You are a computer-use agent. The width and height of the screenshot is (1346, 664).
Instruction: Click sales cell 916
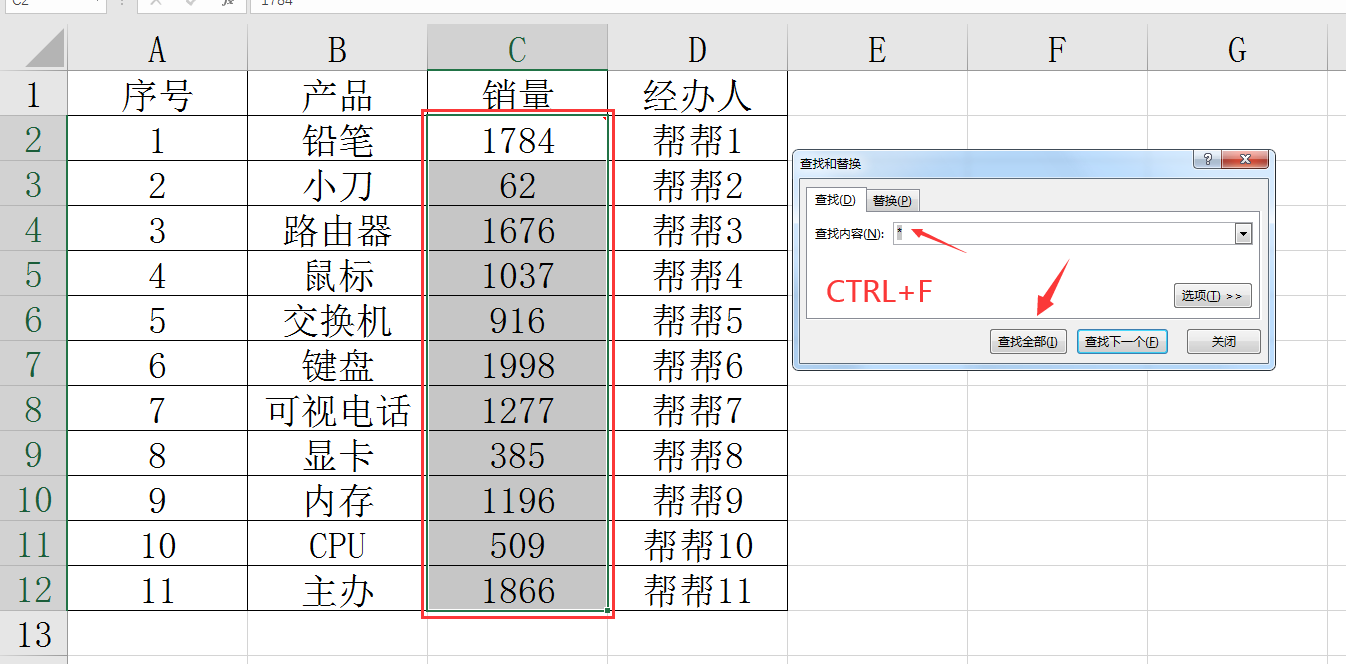[x=517, y=318]
